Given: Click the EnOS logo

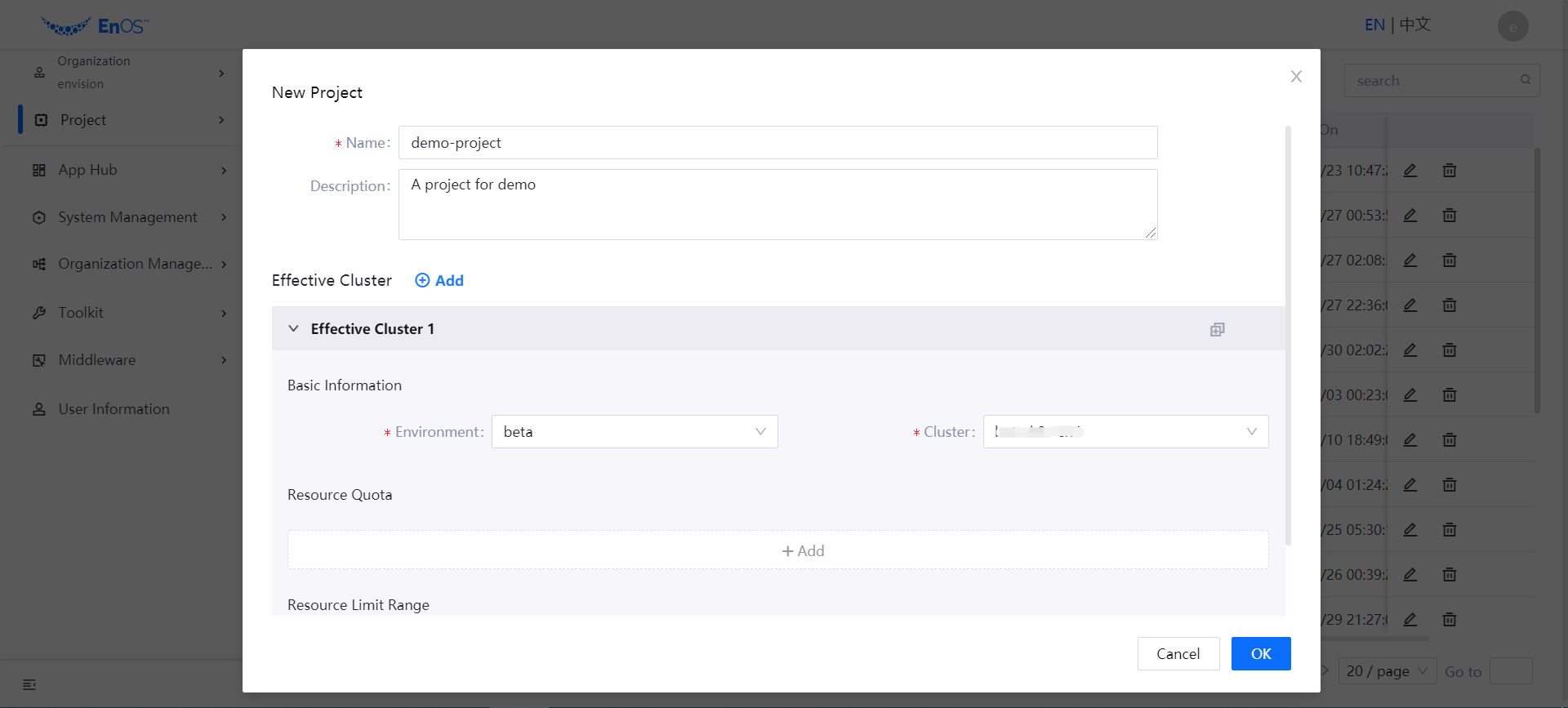Looking at the screenshot, I should coord(95,26).
